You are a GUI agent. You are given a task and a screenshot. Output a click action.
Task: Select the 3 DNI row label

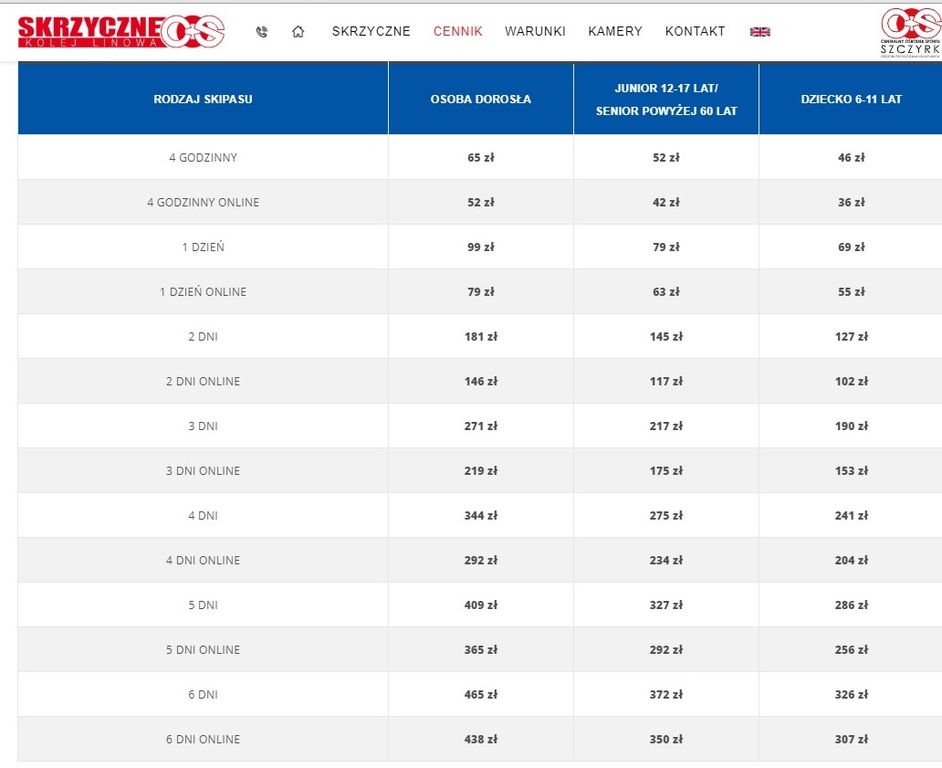click(203, 426)
